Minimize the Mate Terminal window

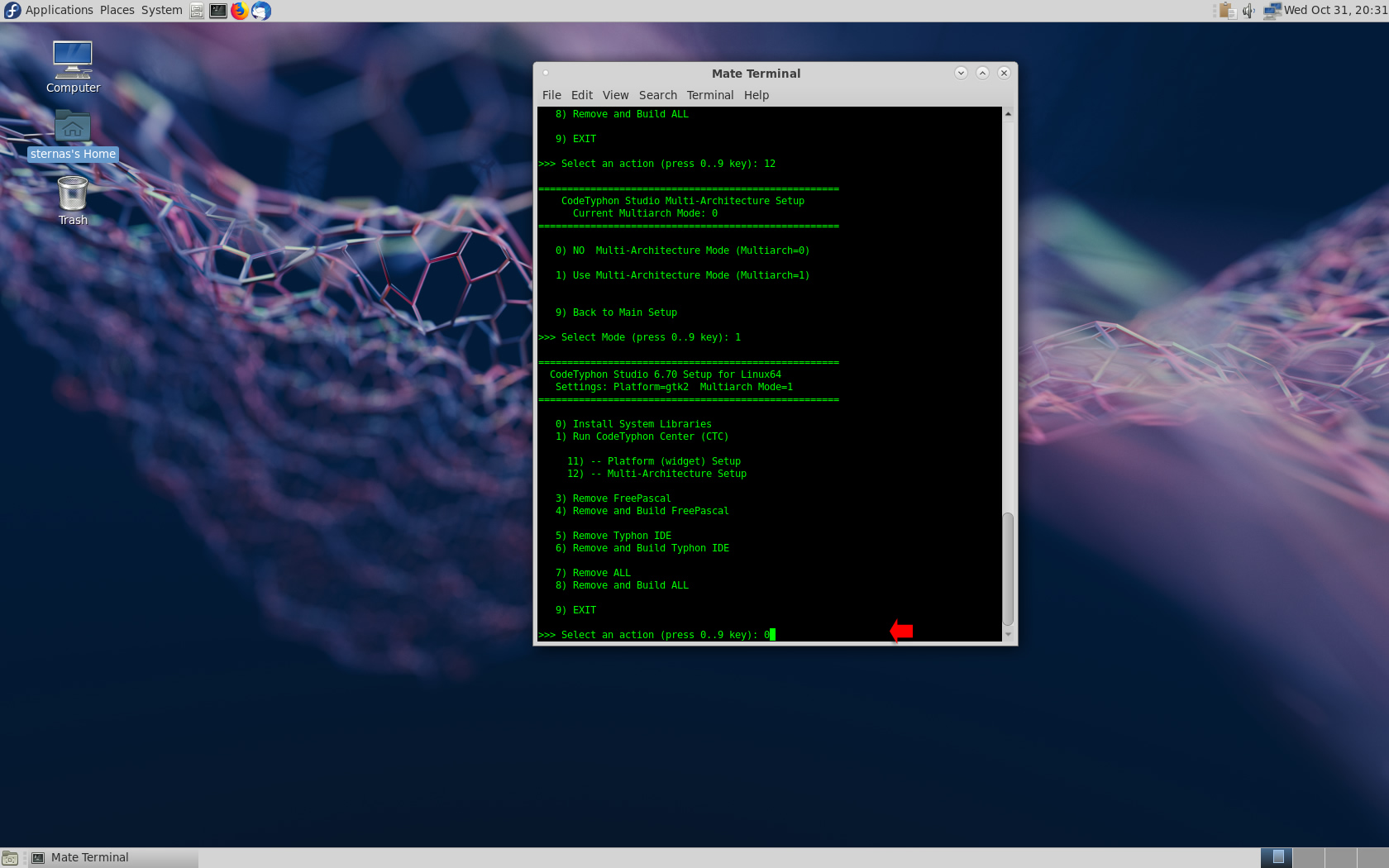961,73
